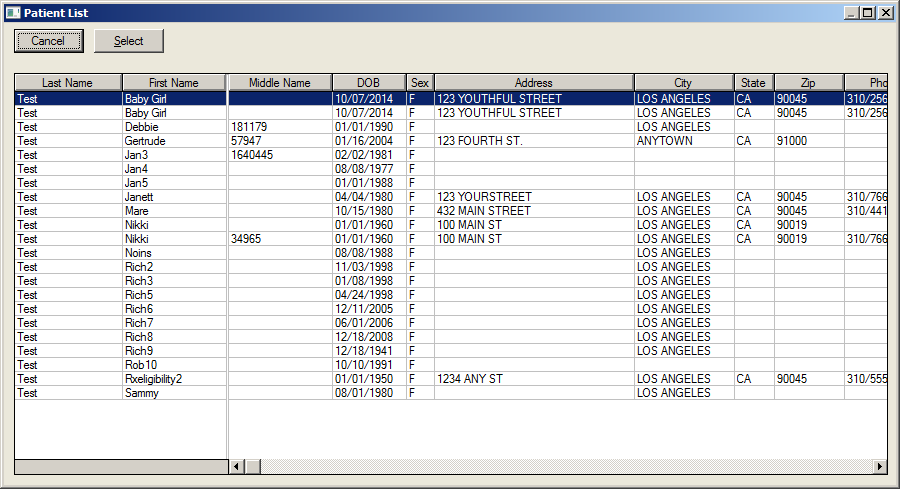Select patient Janett at 123 YOURSTREET

point(451,197)
